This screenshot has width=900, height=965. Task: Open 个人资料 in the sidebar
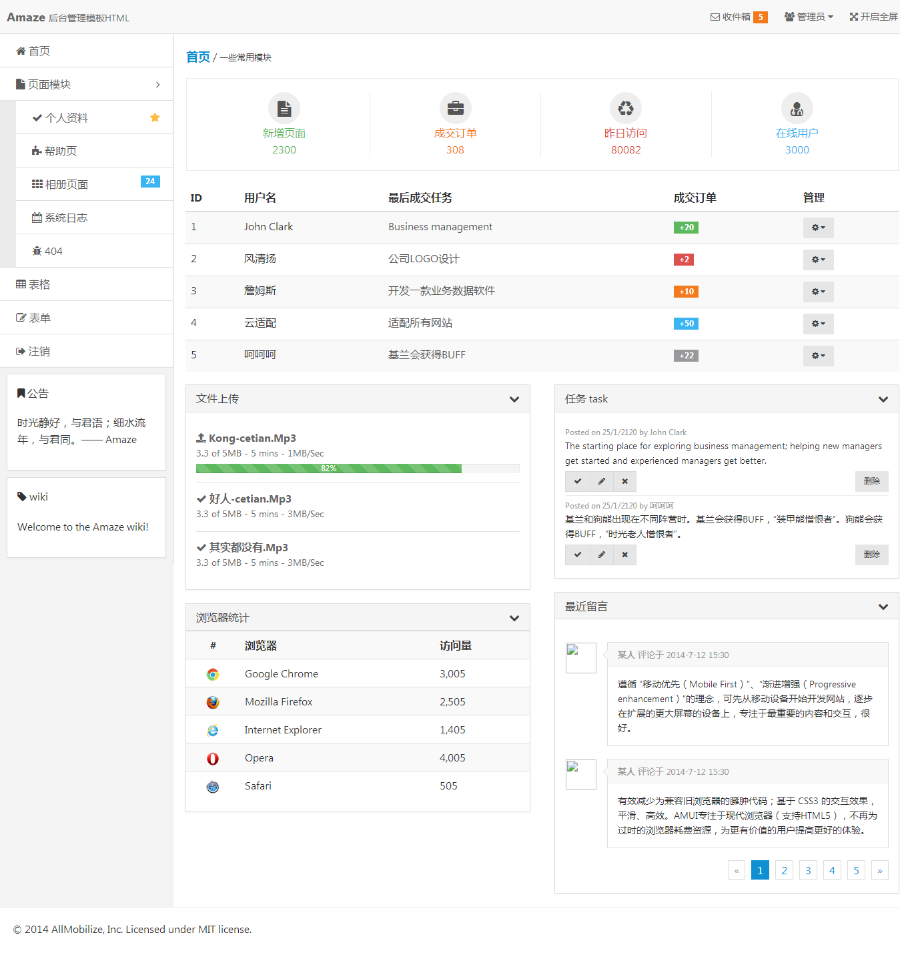pyautogui.click(x=94, y=118)
